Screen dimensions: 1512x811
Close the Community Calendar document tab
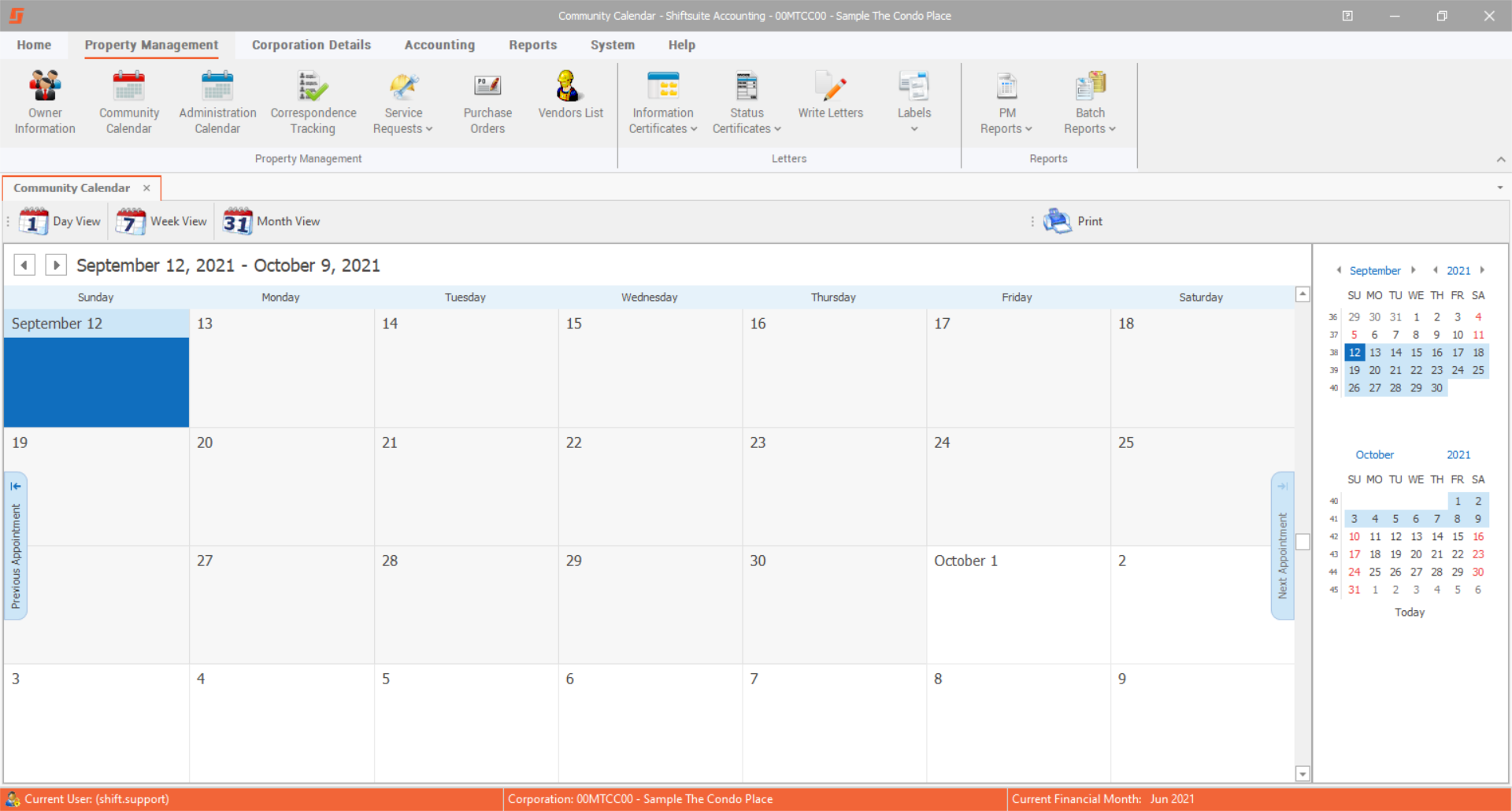146,188
